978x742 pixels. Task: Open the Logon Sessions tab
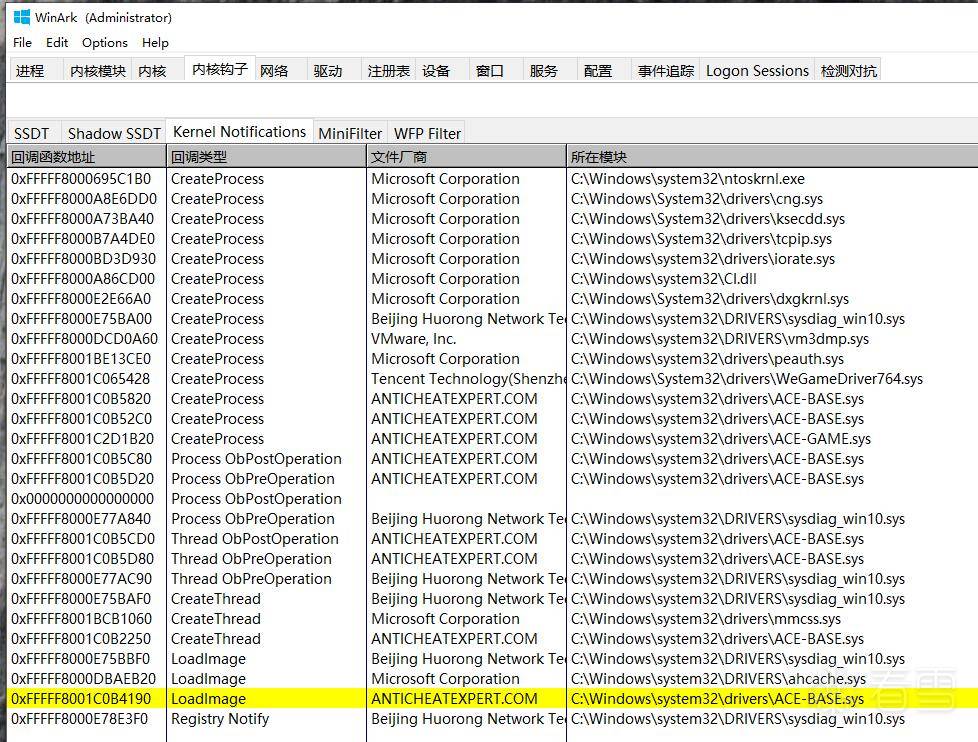(x=757, y=70)
